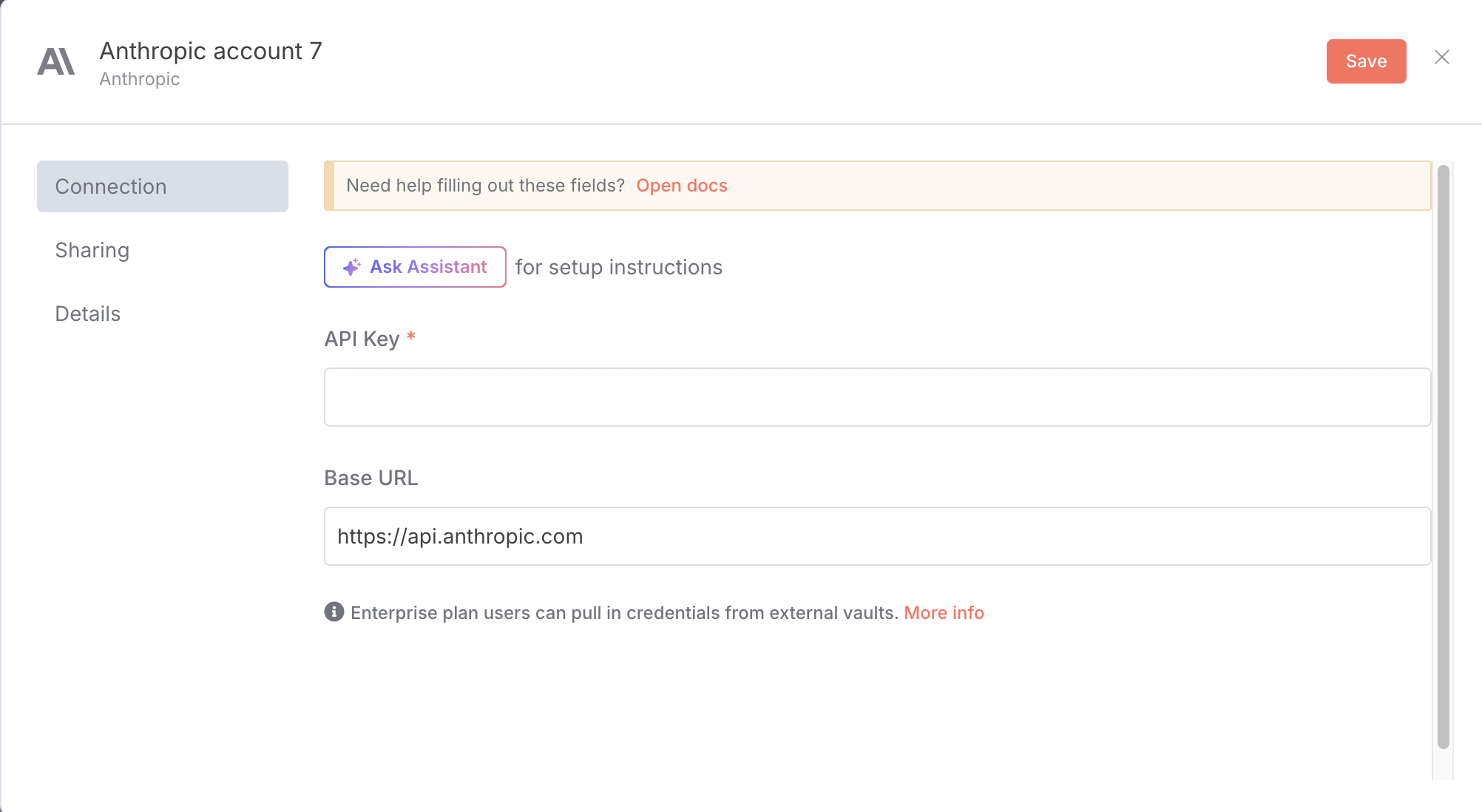Rename credential title Anthropic account 7
The width and height of the screenshot is (1482, 812).
click(211, 51)
